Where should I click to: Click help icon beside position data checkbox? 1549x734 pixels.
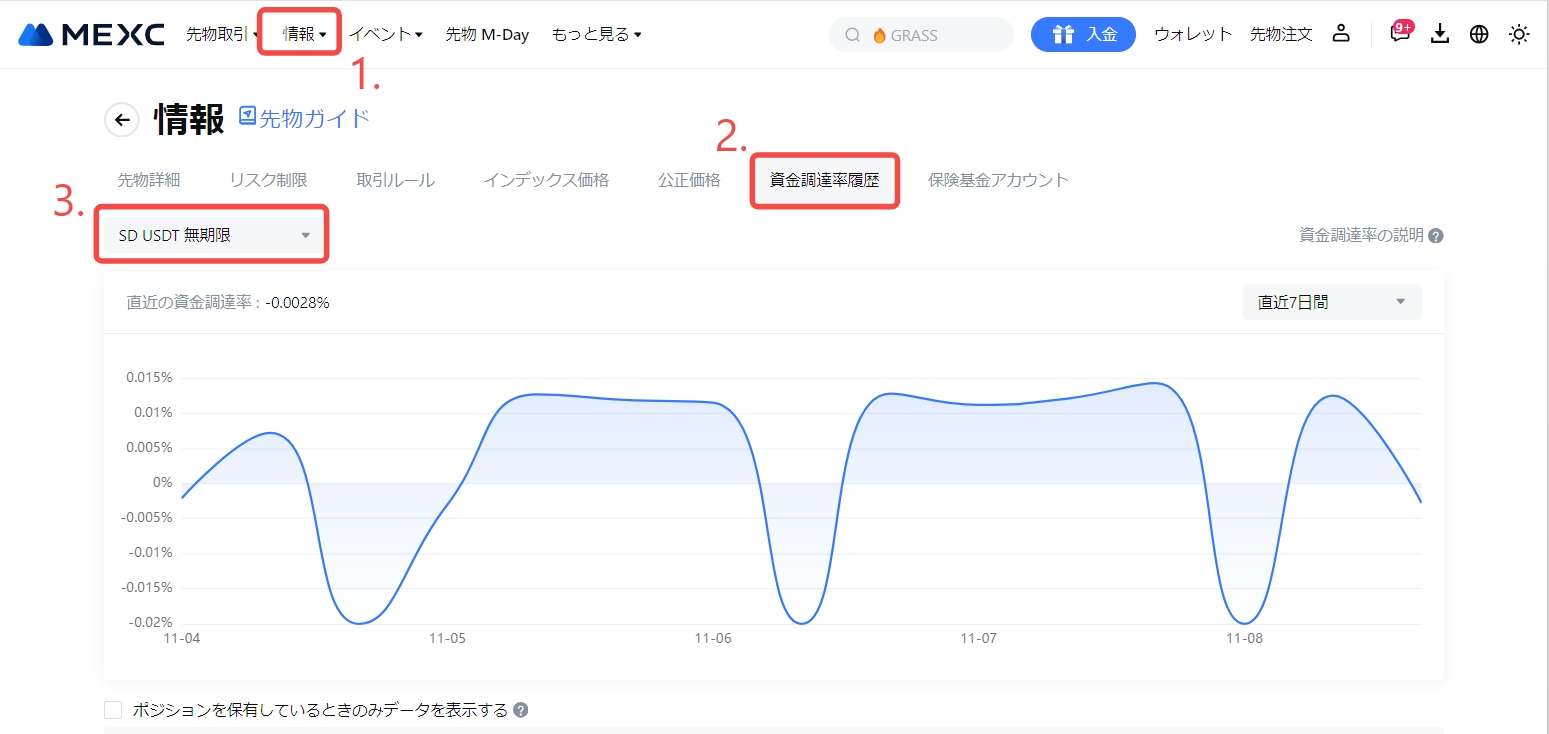tap(520, 710)
